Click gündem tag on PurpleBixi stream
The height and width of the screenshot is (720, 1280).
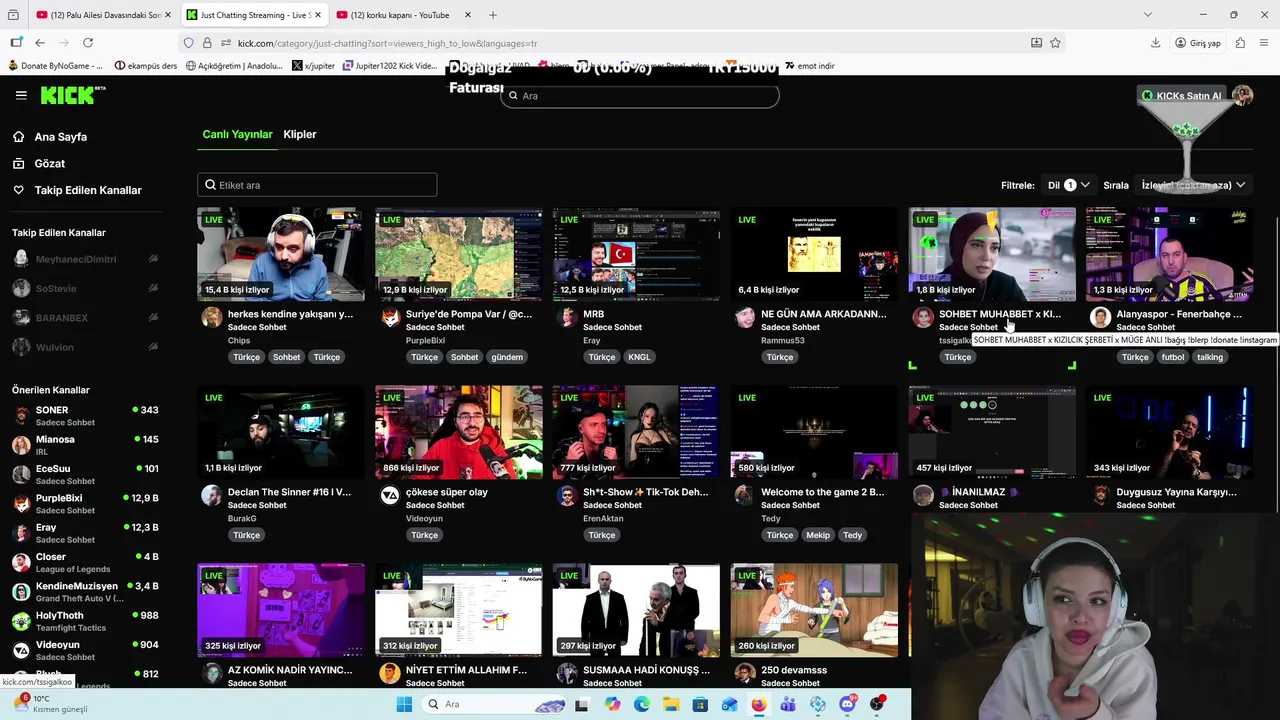pyautogui.click(x=507, y=357)
